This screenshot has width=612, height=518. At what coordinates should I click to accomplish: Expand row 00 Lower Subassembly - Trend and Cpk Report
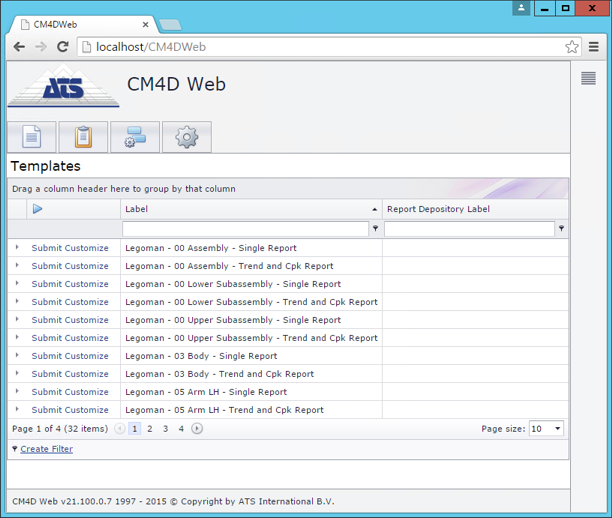17,301
